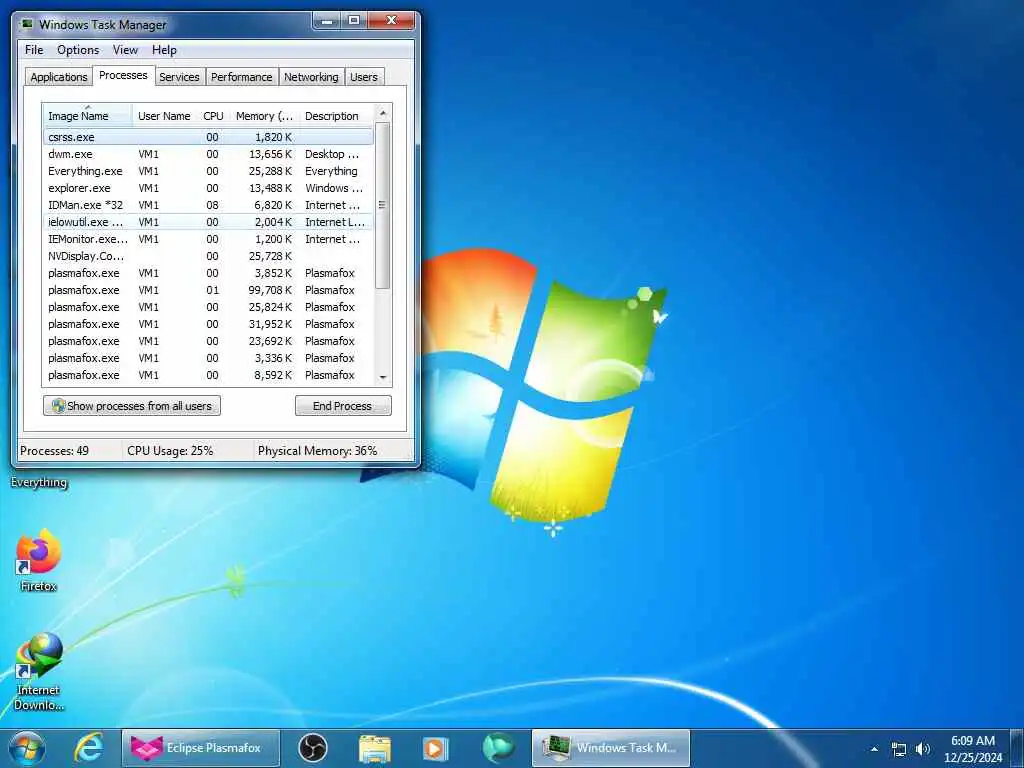Image resolution: width=1024 pixels, height=768 pixels.
Task: Open the network tray icon
Action: pos(899,749)
